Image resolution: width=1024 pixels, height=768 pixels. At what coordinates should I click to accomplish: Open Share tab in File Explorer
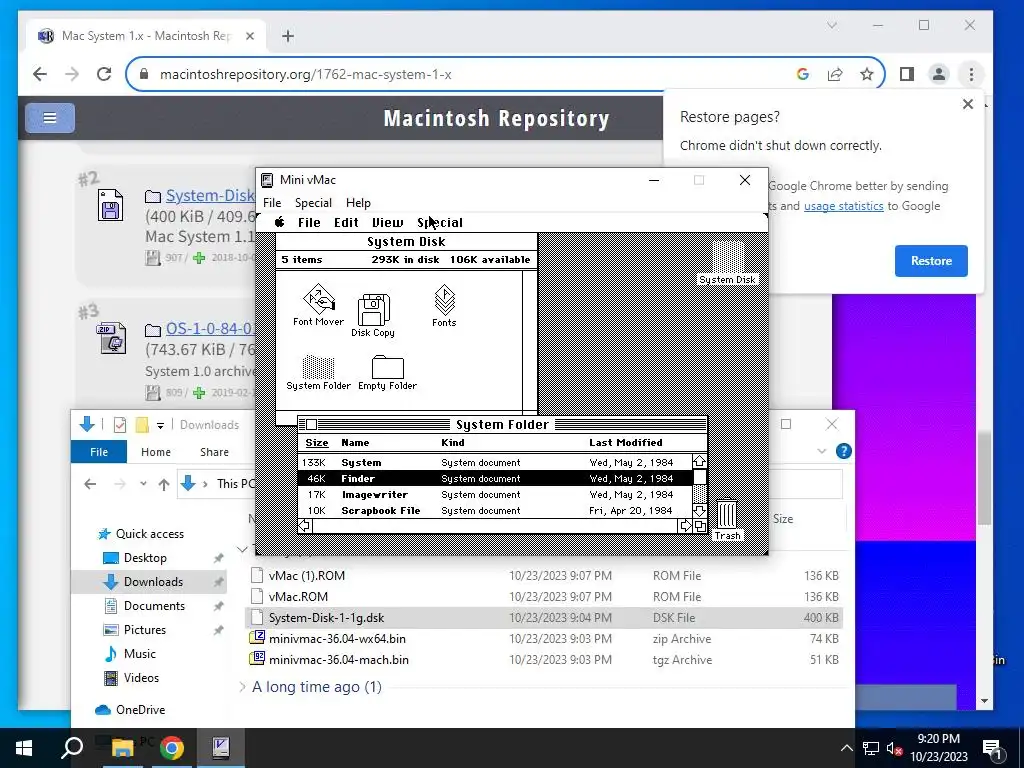(x=214, y=452)
